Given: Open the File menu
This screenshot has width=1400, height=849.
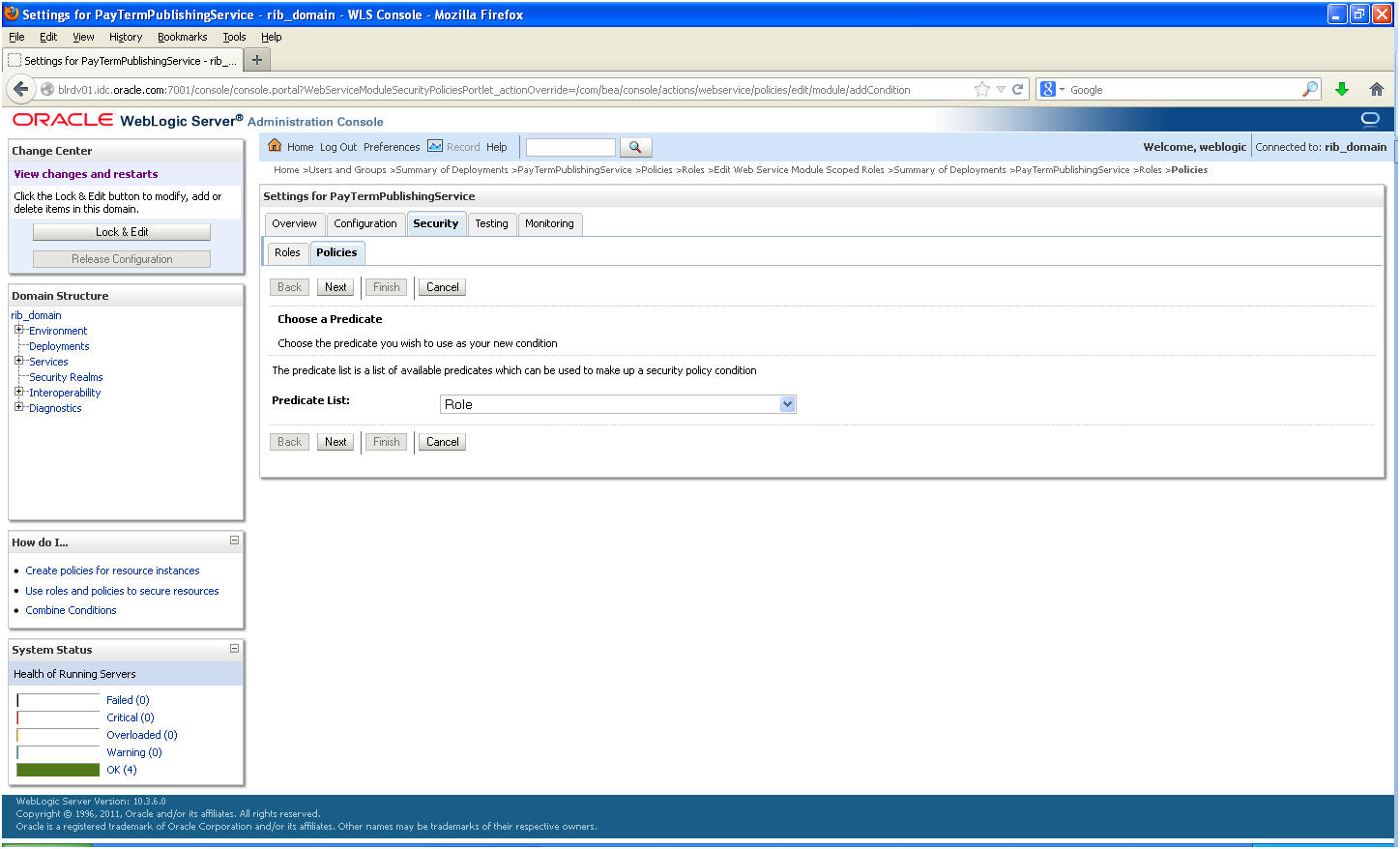Looking at the screenshot, I should pyautogui.click(x=16, y=37).
